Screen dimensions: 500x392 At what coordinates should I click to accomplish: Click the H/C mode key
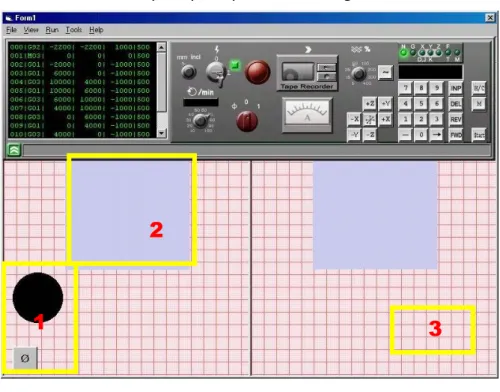point(479,88)
